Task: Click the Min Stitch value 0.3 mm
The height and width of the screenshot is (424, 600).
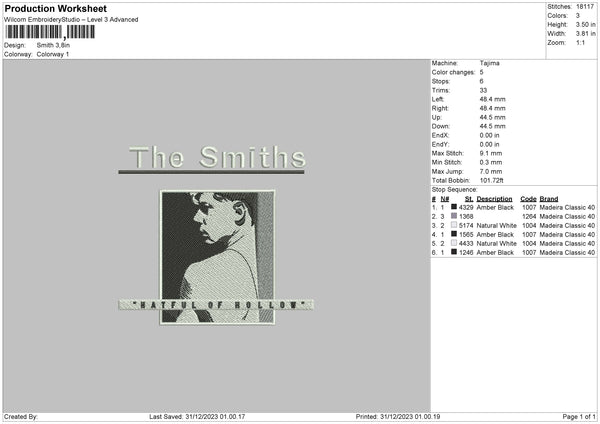Action: [x=491, y=162]
